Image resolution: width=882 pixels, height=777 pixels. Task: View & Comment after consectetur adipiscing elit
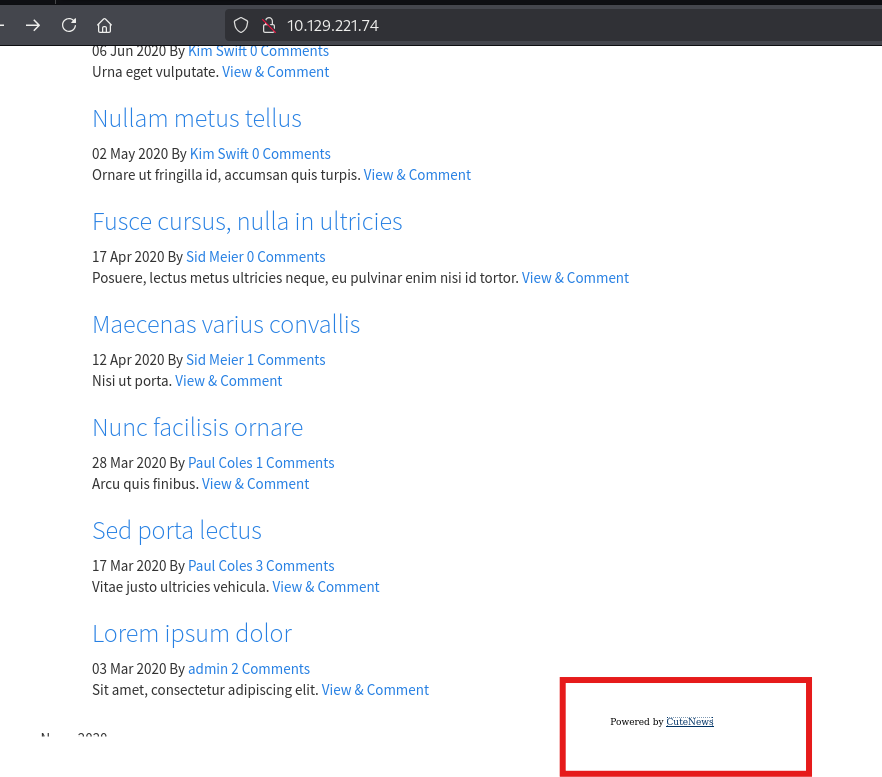[x=375, y=690]
